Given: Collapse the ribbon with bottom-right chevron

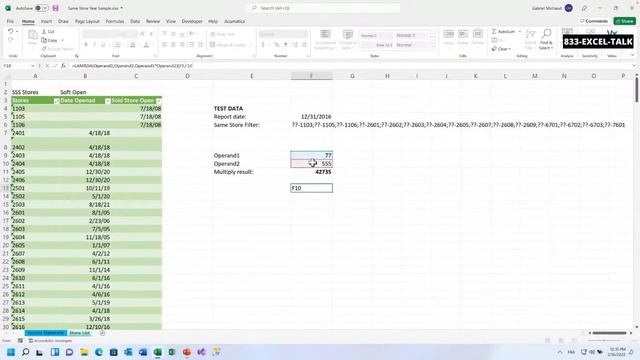Looking at the screenshot, I should [632, 56].
